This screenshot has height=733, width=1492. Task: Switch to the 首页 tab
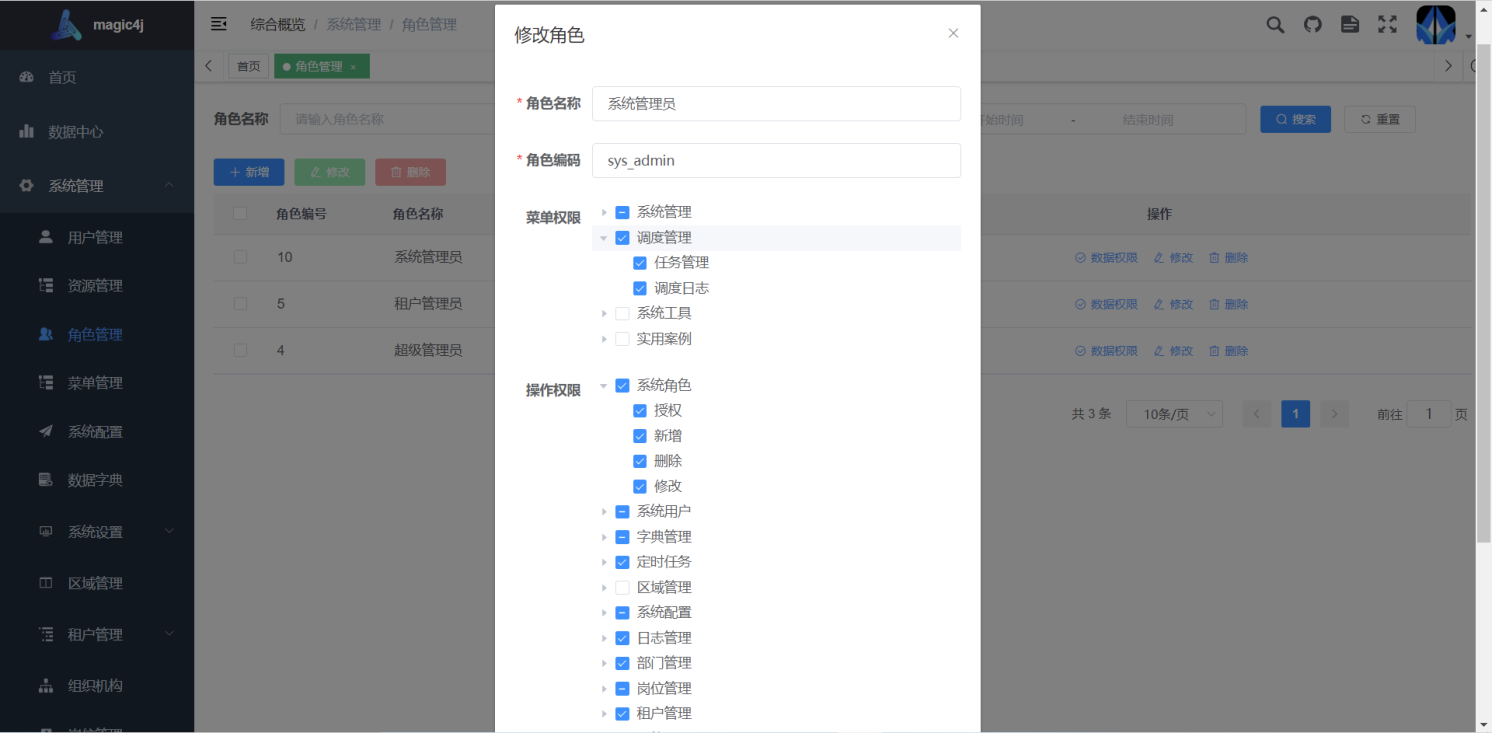pos(248,65)
